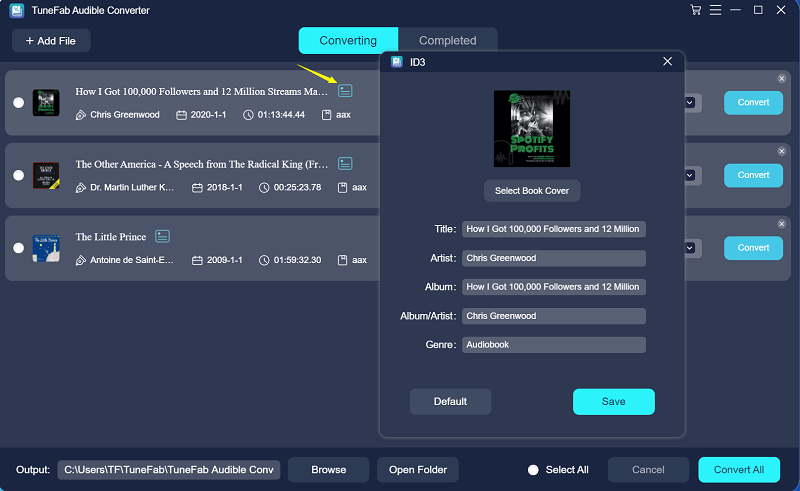Click the Genre field containing Audiobook

tap(553, 345)
